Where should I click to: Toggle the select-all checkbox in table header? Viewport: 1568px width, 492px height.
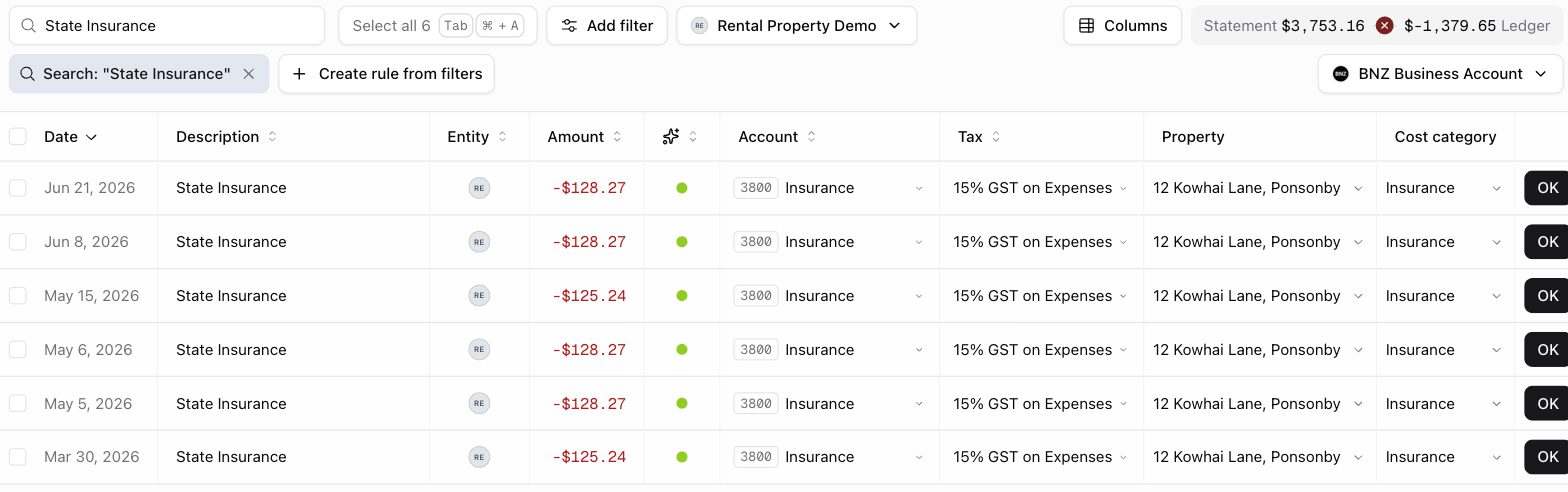click(18, 137)
